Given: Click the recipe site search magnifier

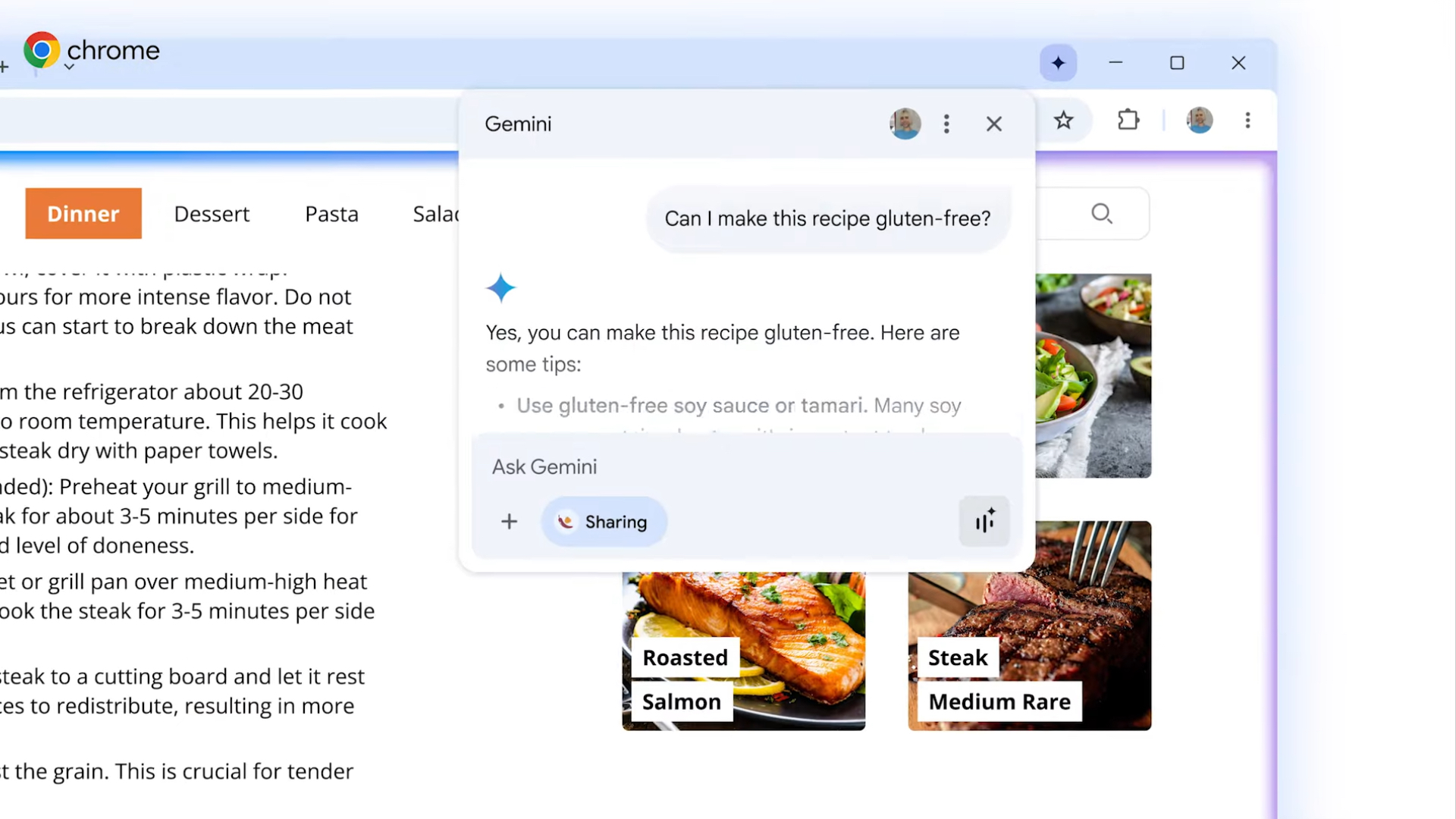Looking at the screenshot, I should click(1101, 214).
